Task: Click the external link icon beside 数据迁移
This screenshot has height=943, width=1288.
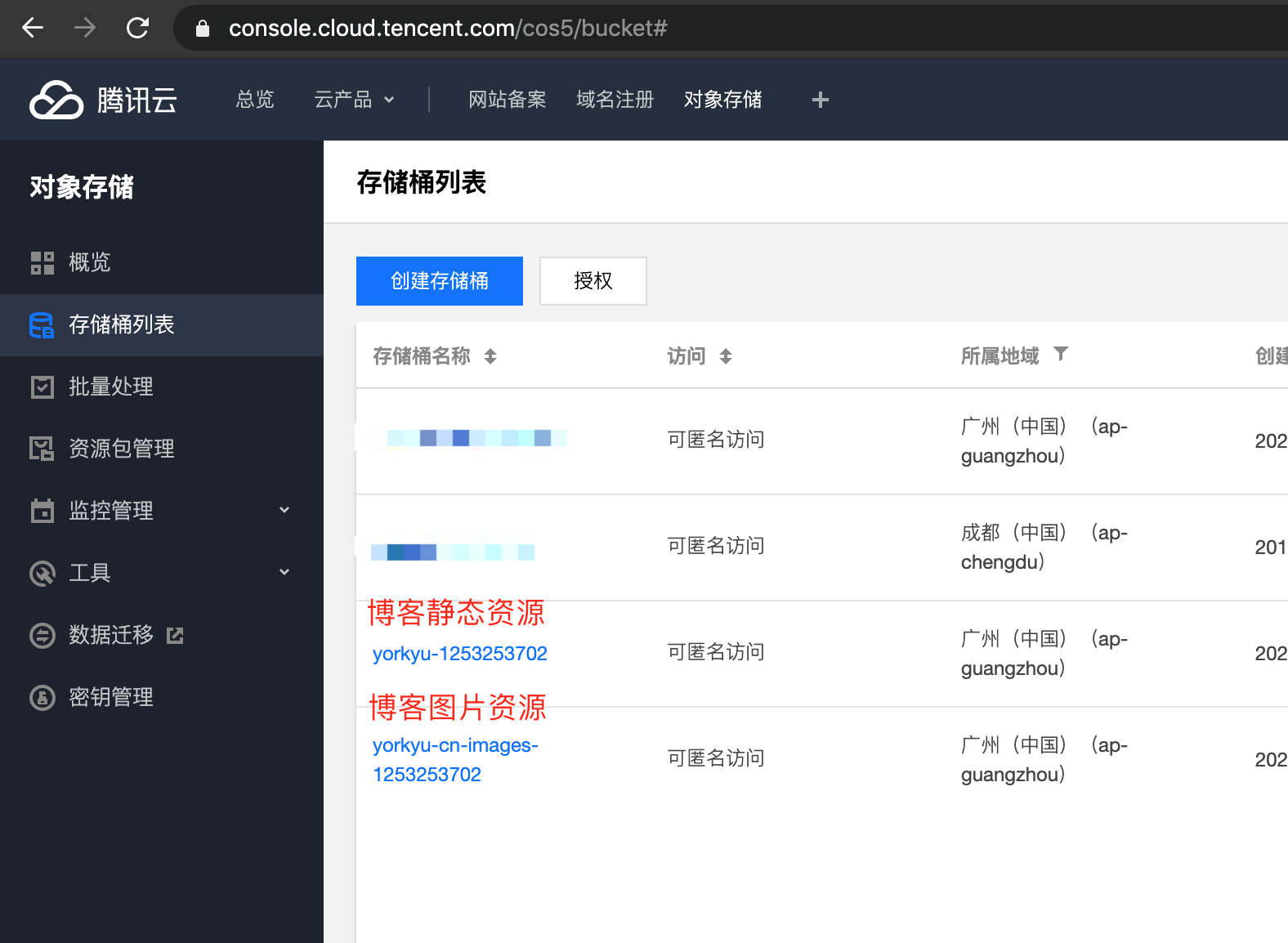Action: click(175, 635)
